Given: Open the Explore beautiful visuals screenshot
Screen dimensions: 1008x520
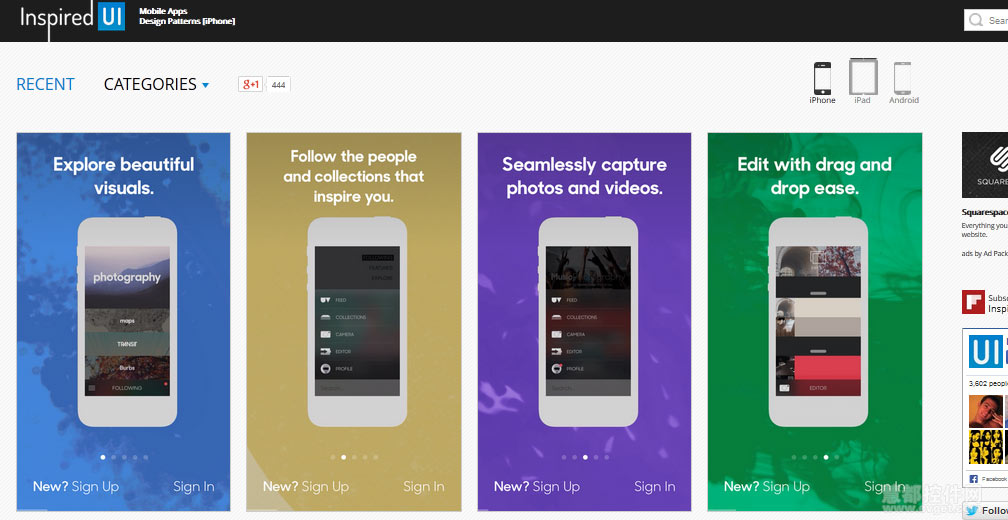Looking at the screenshot, I should (x=123, y=321).
